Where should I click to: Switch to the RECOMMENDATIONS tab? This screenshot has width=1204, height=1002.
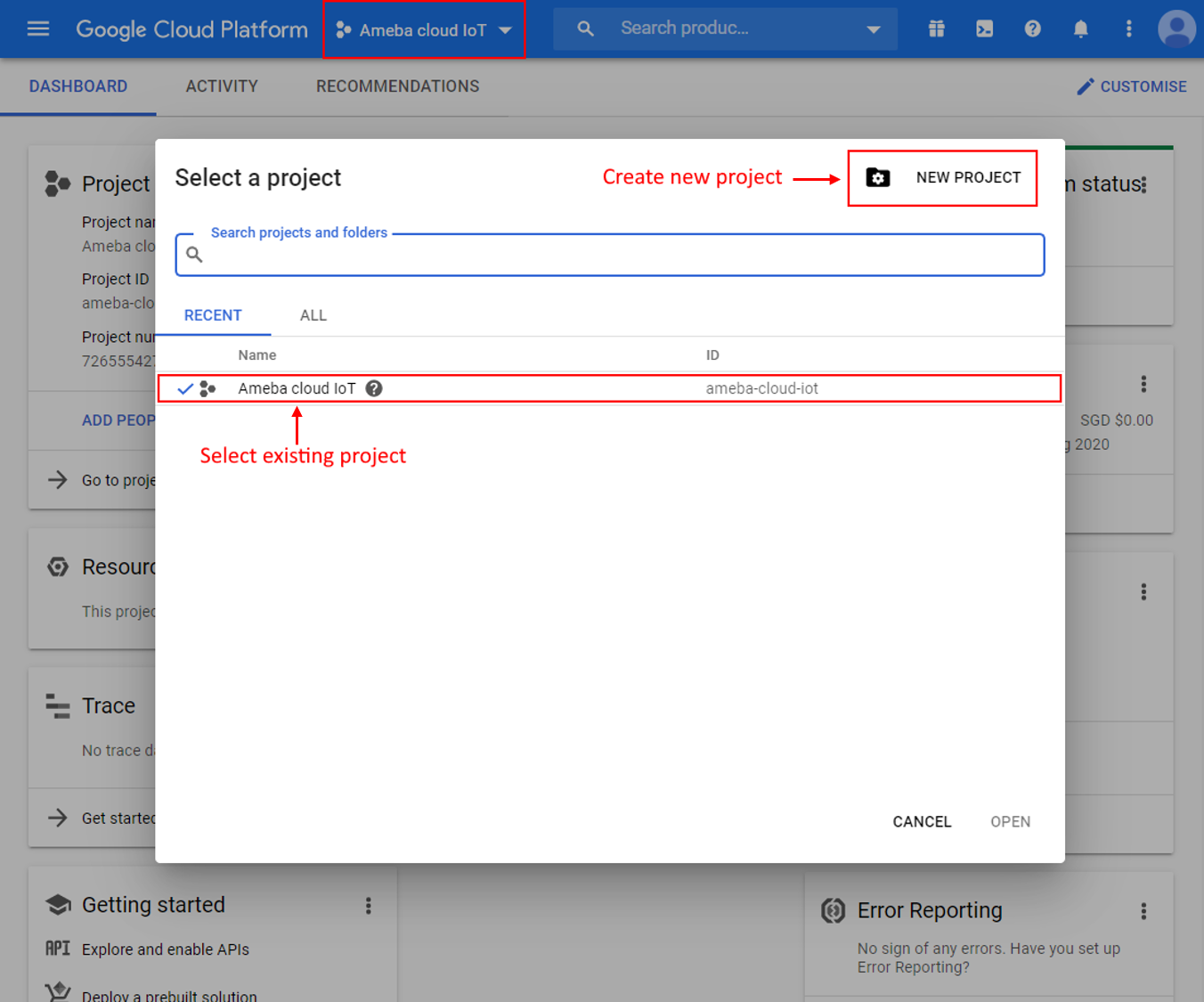coord(397,86)
